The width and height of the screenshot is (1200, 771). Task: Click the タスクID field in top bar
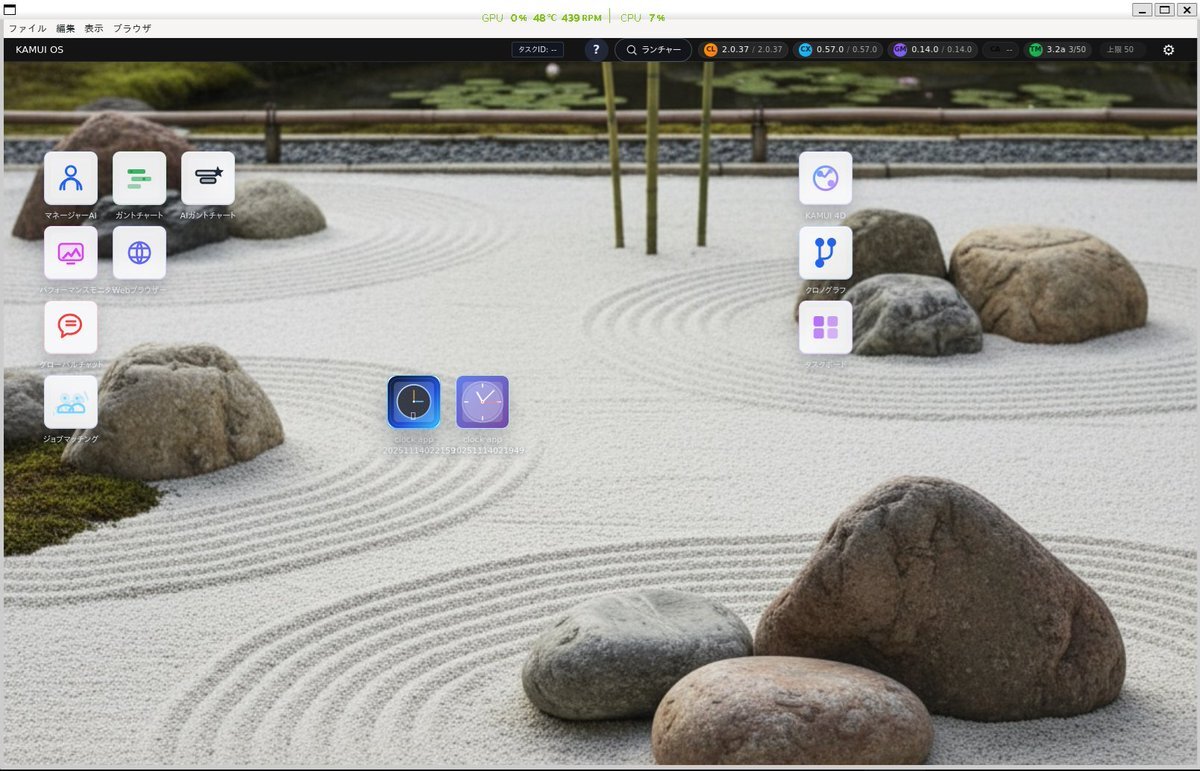point(538,50)
